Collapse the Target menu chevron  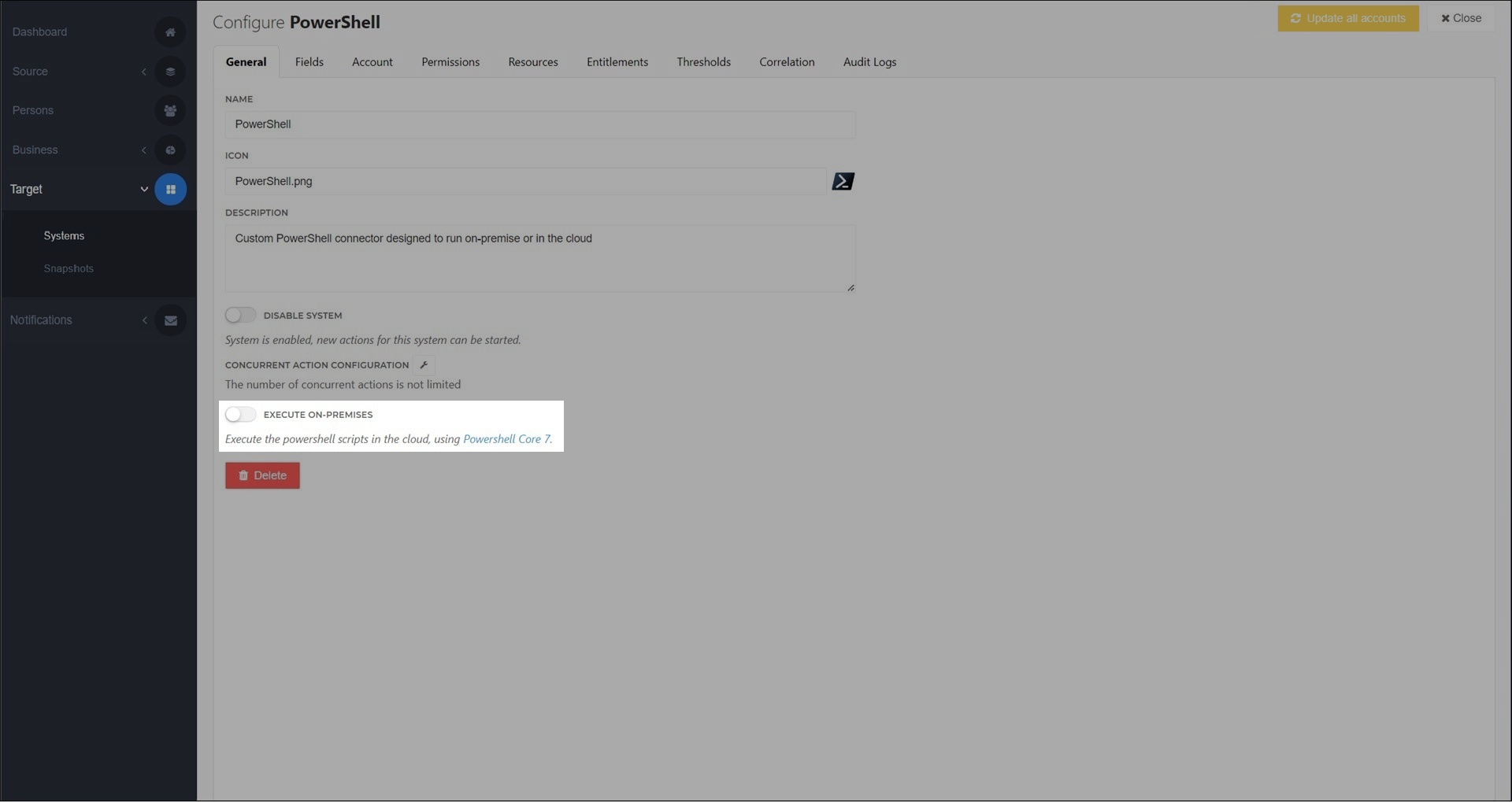coord(144,190)
